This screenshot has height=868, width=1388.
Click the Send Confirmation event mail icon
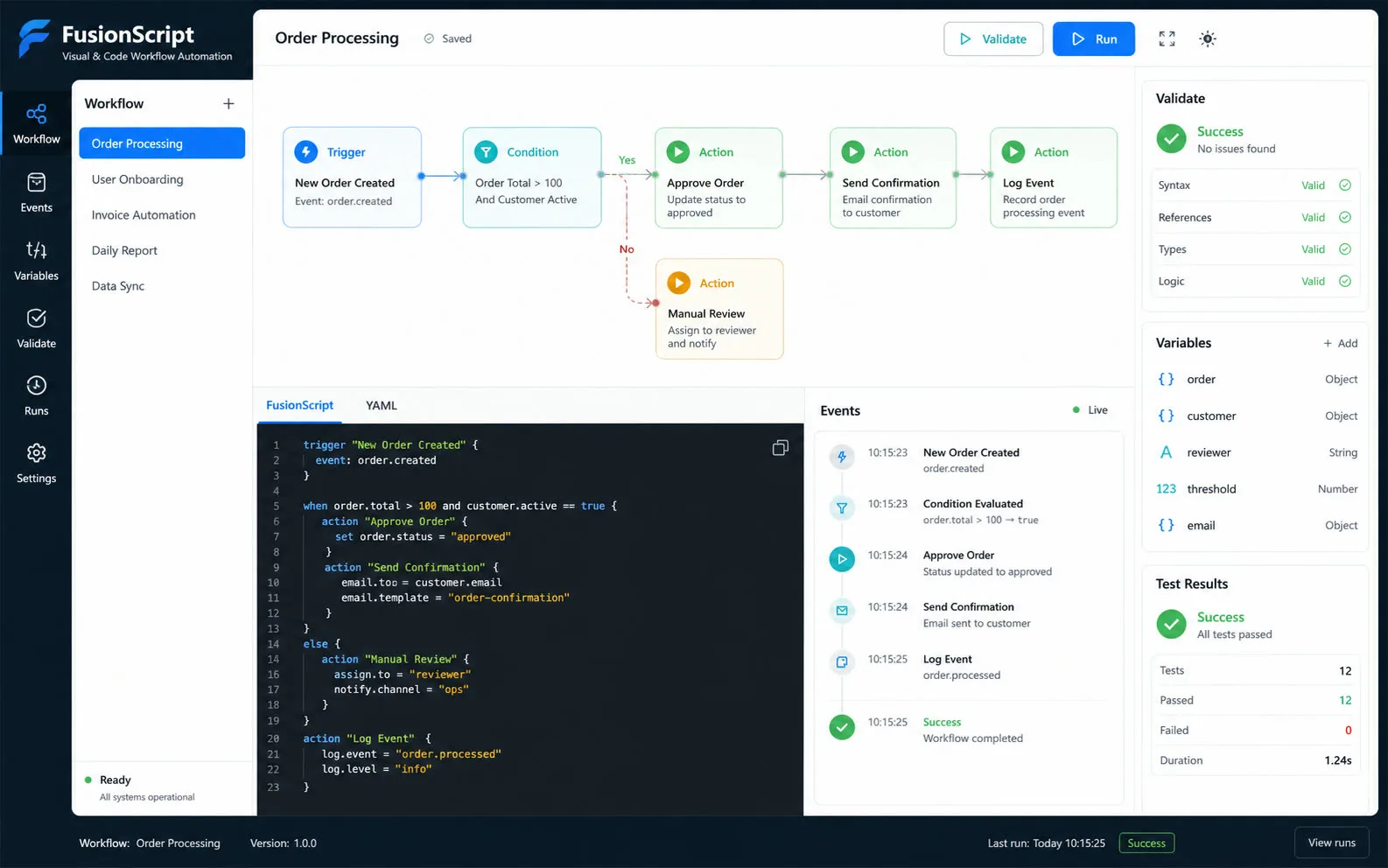pos(842,611)
